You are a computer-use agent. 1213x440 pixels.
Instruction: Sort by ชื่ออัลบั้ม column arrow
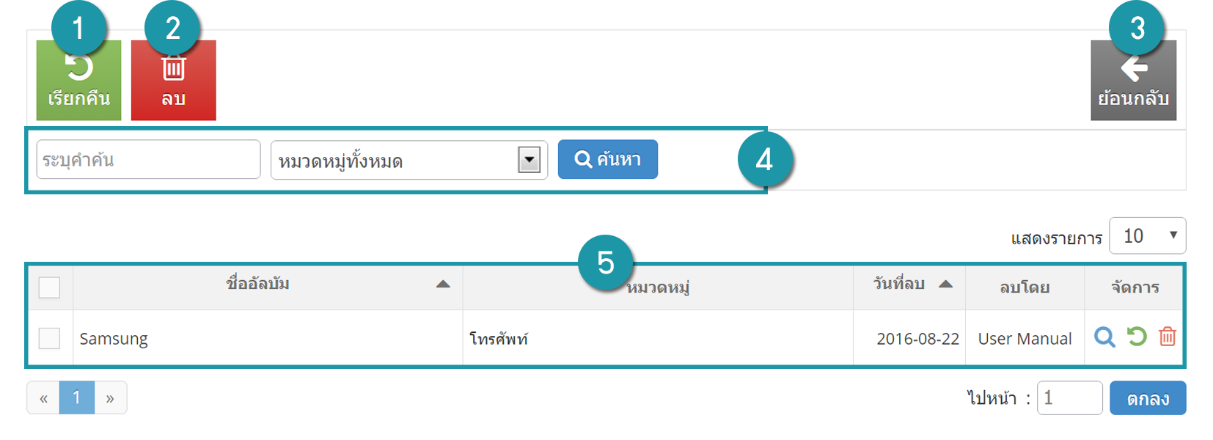pos(442,286)
